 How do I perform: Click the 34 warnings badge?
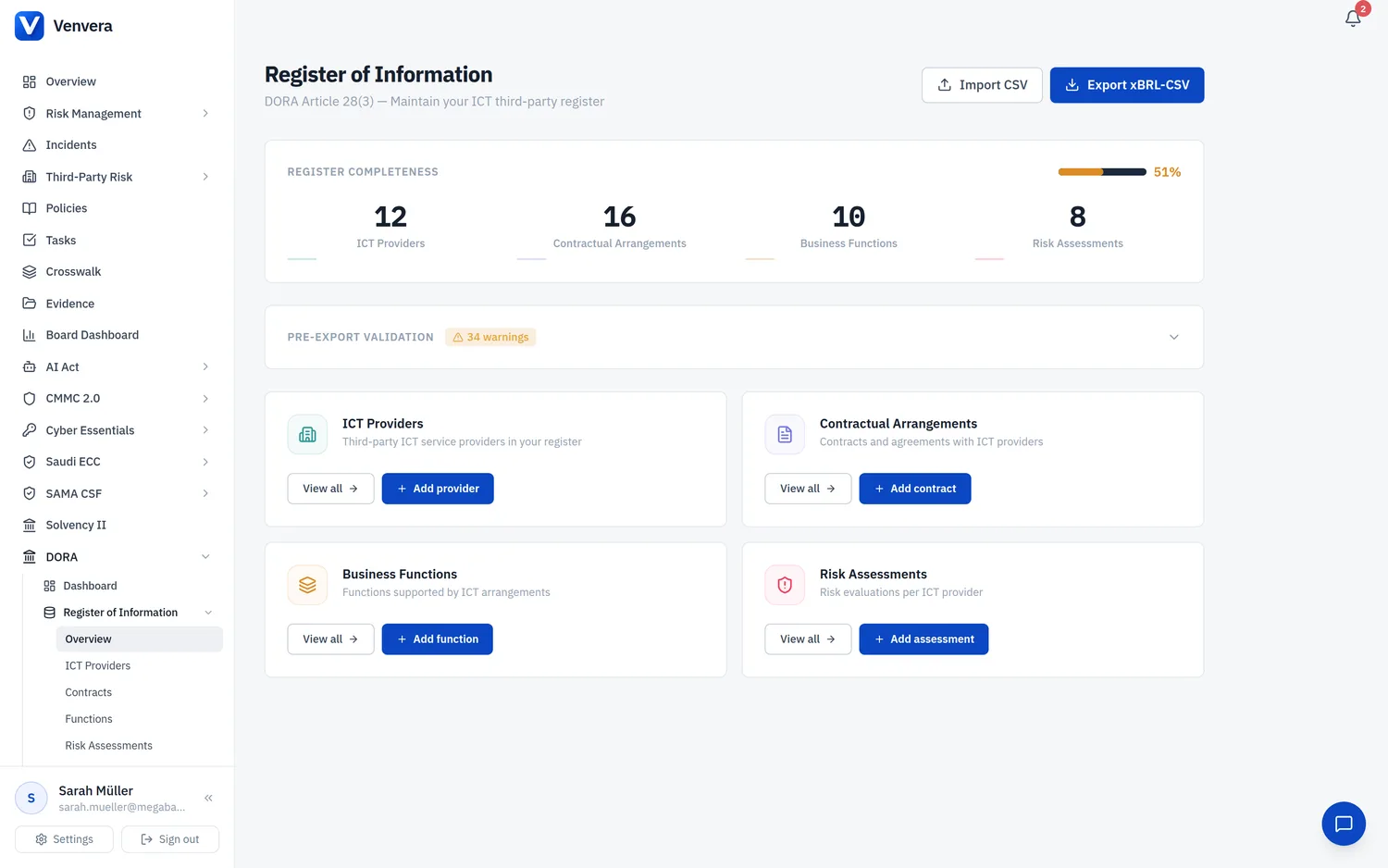[490, 337]
